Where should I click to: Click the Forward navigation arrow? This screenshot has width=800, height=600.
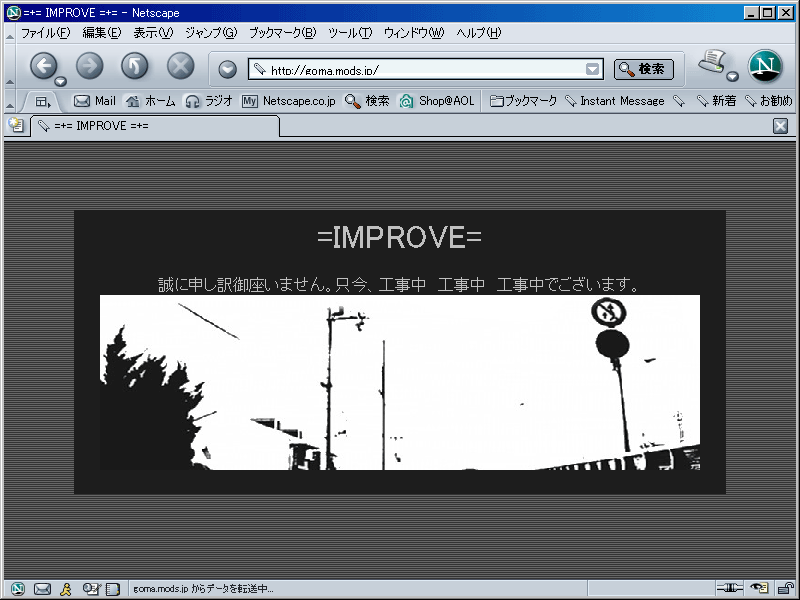(89, 66)
